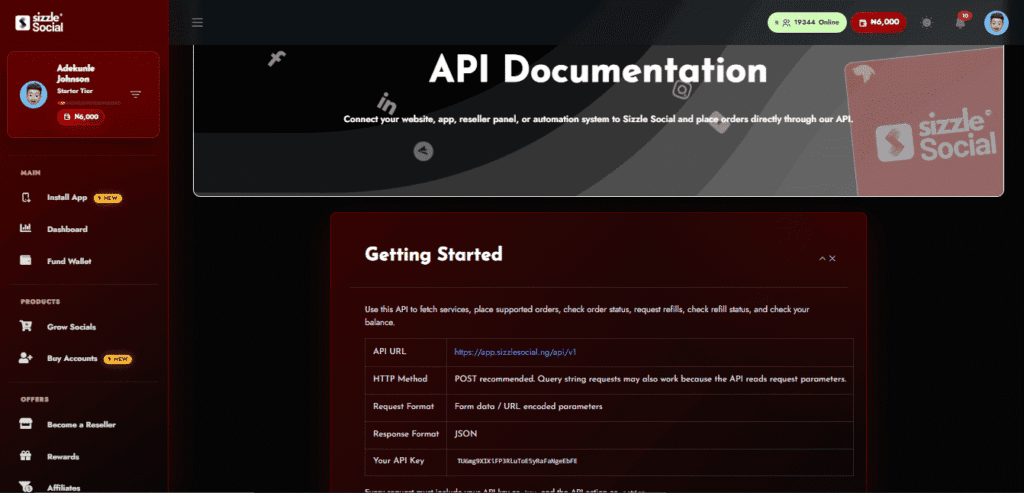Click the Starter Tier label
1024x493 pixels.
point(74,91)
